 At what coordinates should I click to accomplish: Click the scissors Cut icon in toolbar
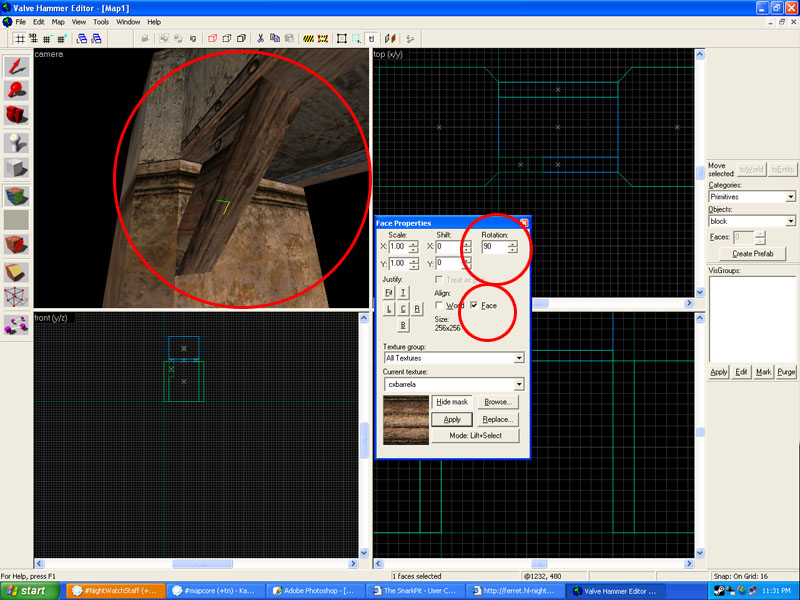click(x=260, y=38)
